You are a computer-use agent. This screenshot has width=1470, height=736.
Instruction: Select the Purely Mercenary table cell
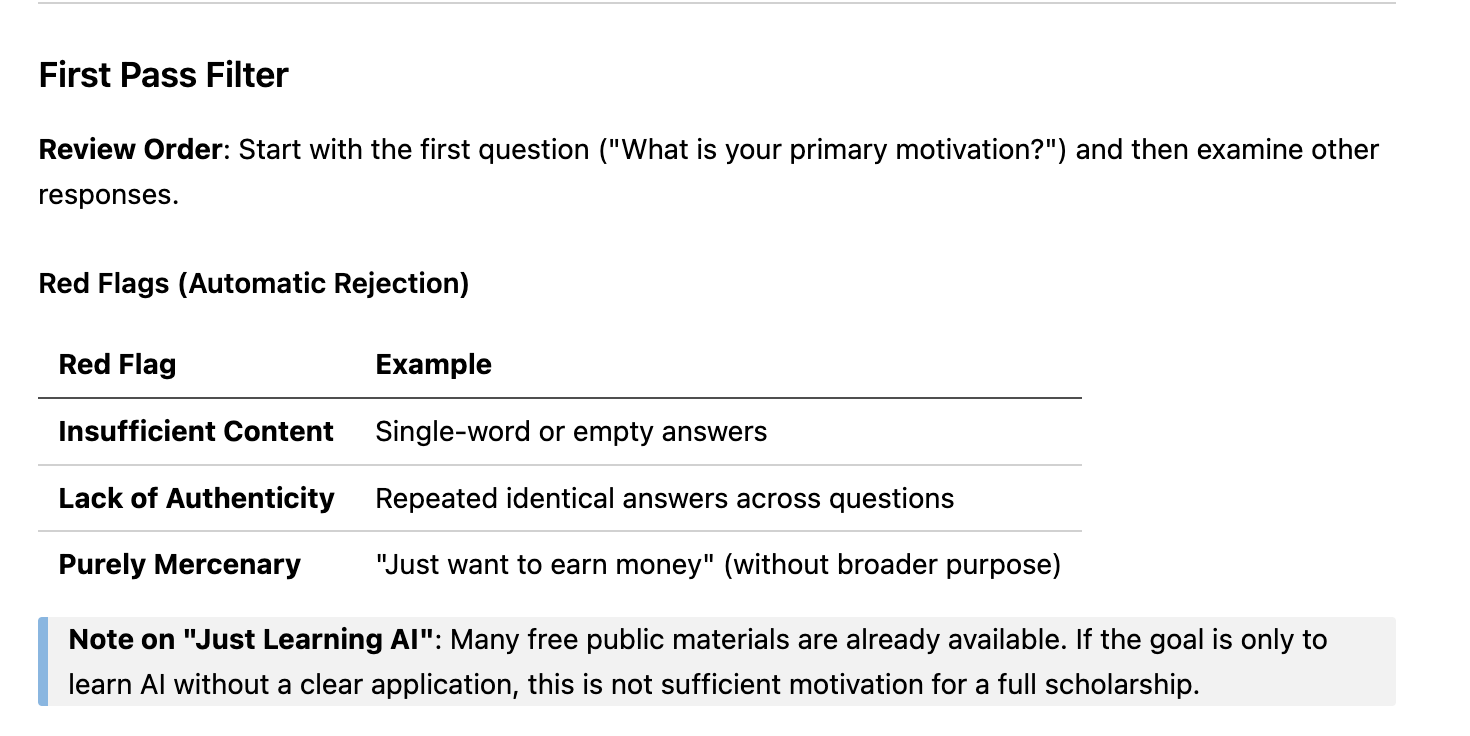coord(179,565)
